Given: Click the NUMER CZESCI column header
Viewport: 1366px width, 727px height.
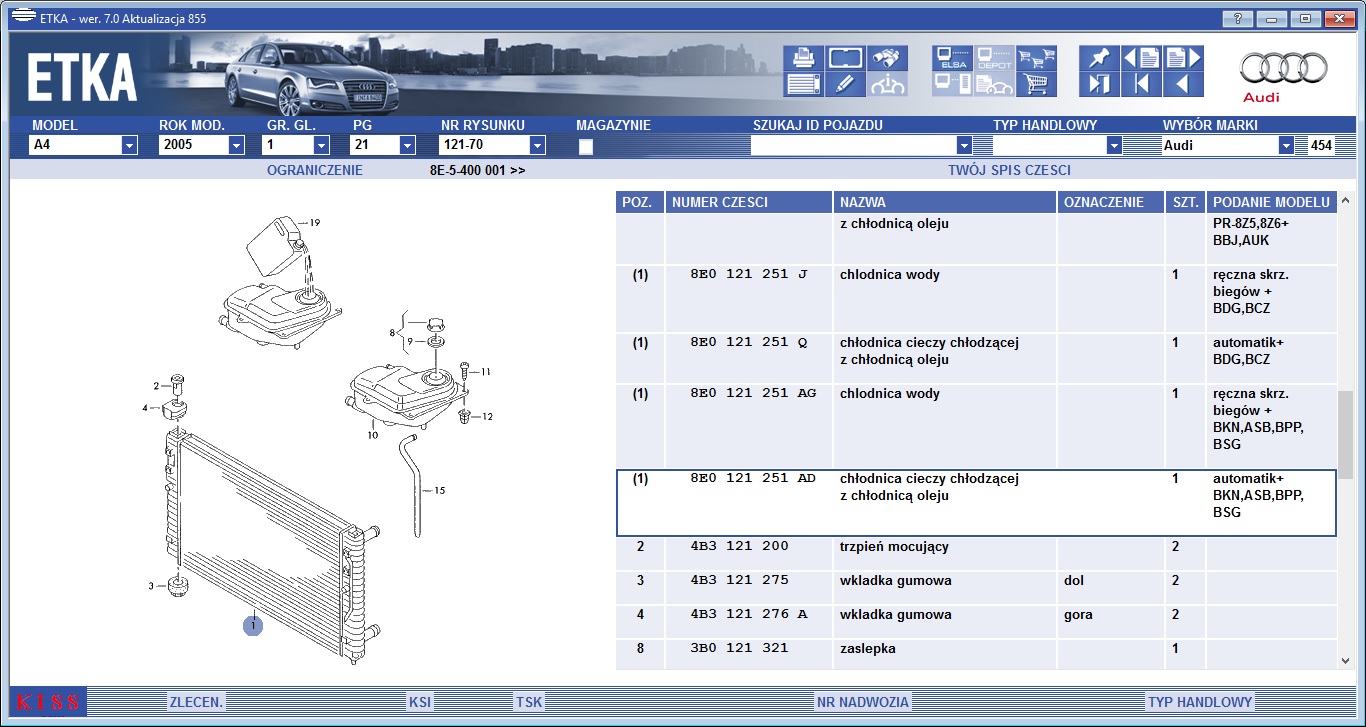Looking at the screenshot, I should click(x=749, y=202).
